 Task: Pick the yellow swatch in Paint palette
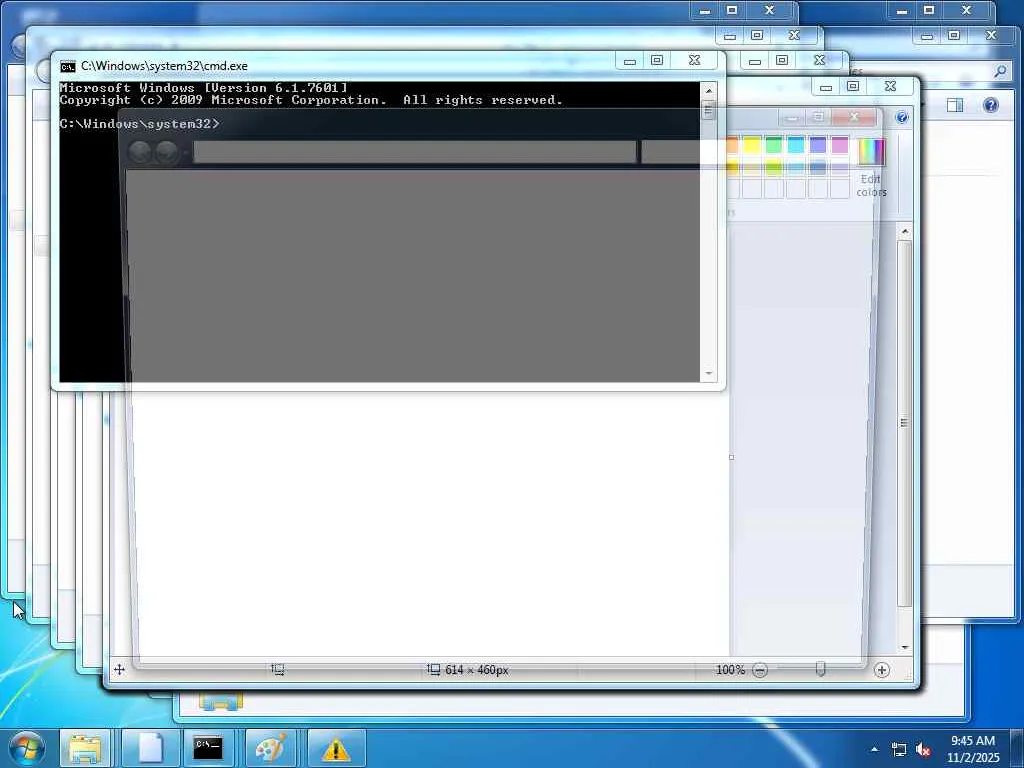pos(752,144)
